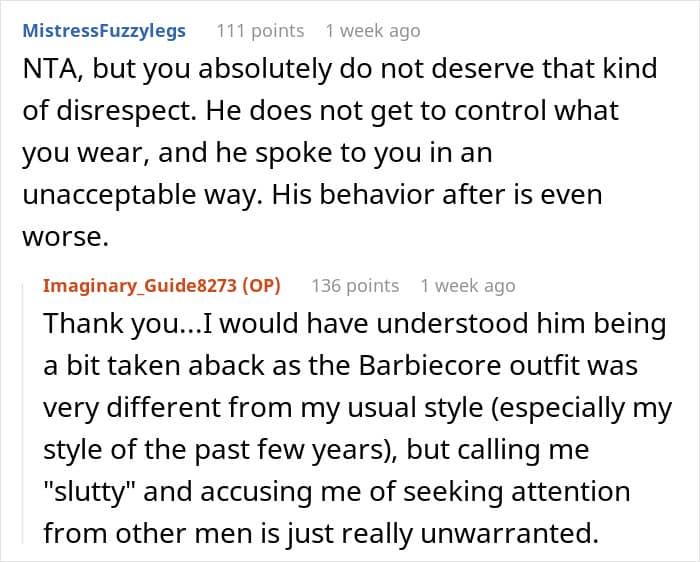Click the word disrespect in the top comment

[127, 111]
